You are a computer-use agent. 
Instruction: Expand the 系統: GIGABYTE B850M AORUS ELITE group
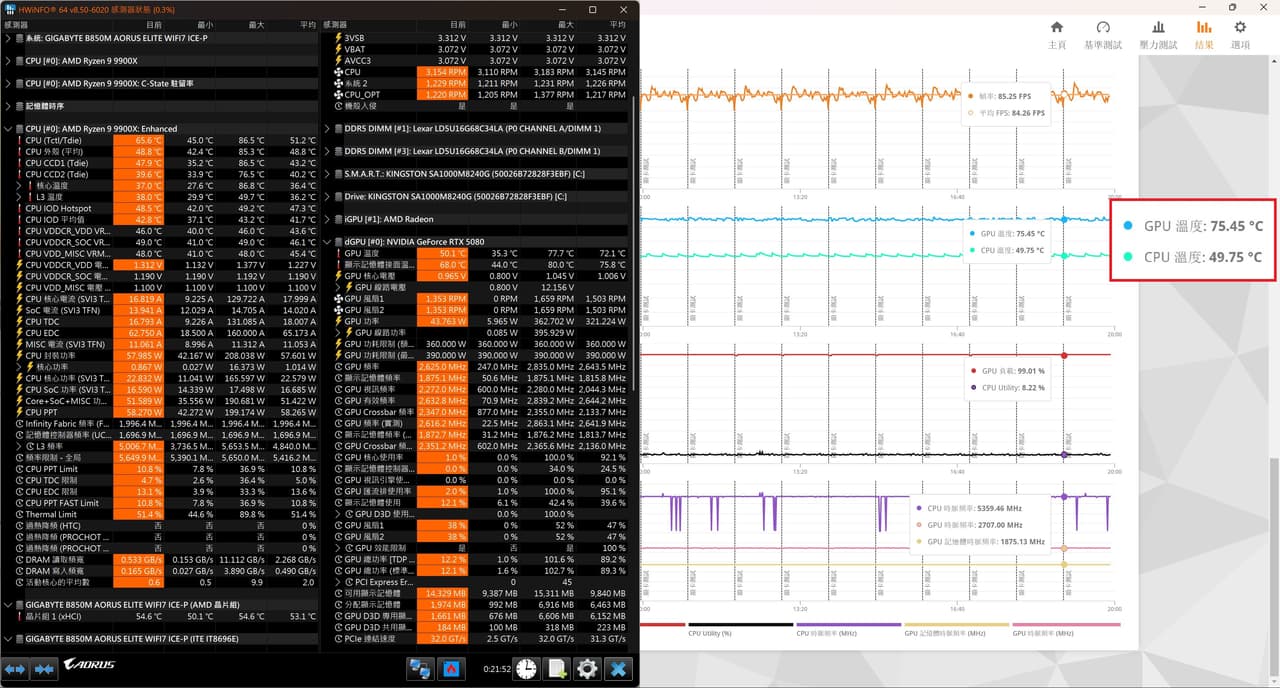[8, 38]
